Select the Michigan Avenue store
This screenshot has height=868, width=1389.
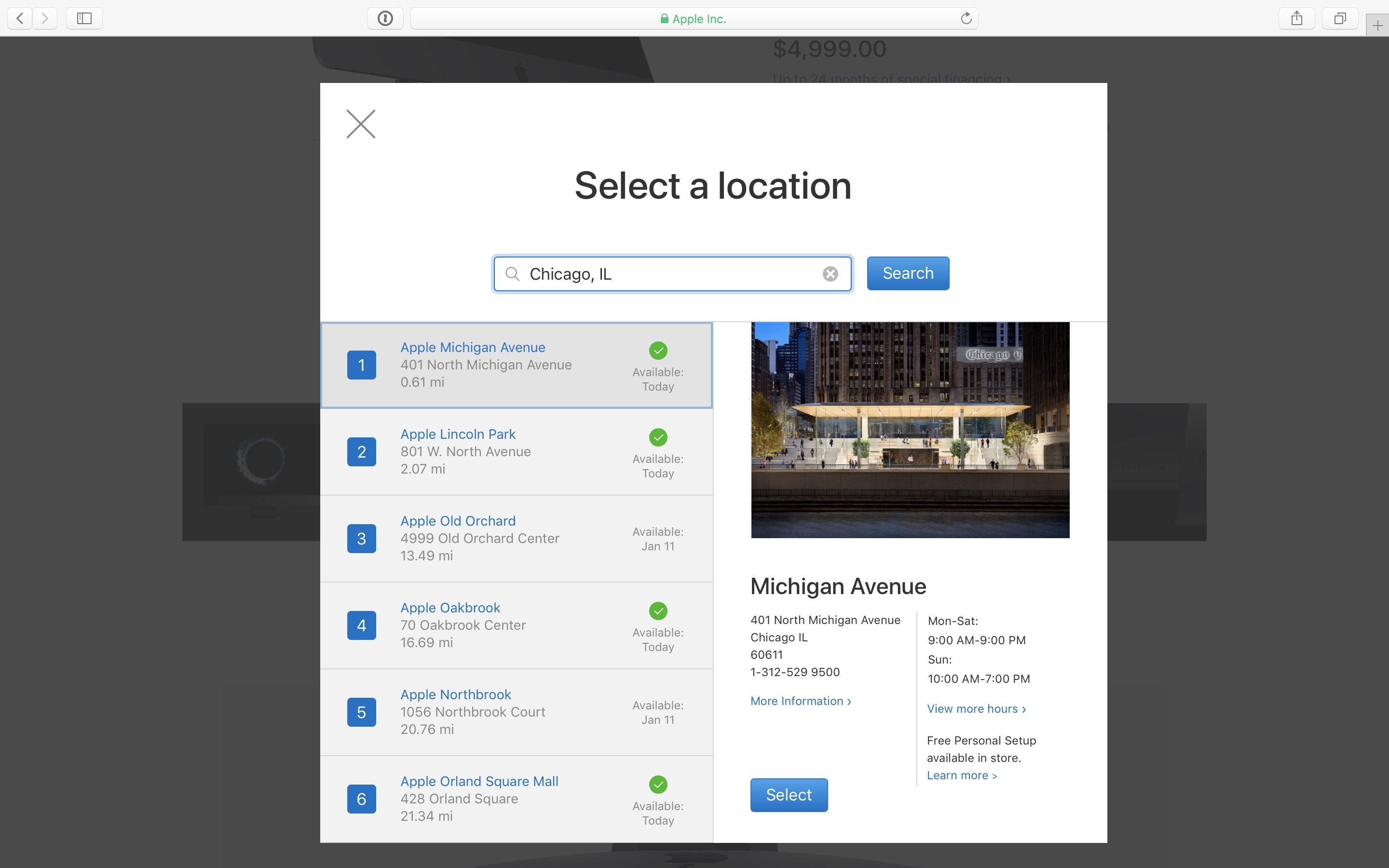tap(789, 795)
